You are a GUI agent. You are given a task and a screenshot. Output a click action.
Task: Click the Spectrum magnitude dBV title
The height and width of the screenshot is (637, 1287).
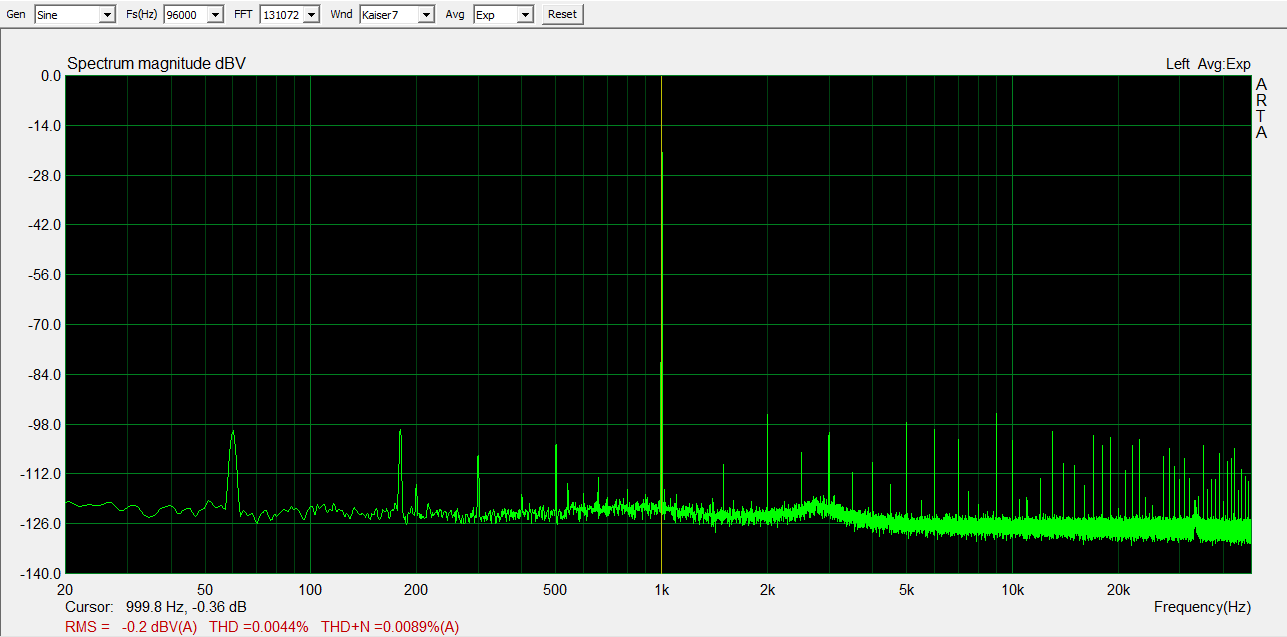click(156, 64)
